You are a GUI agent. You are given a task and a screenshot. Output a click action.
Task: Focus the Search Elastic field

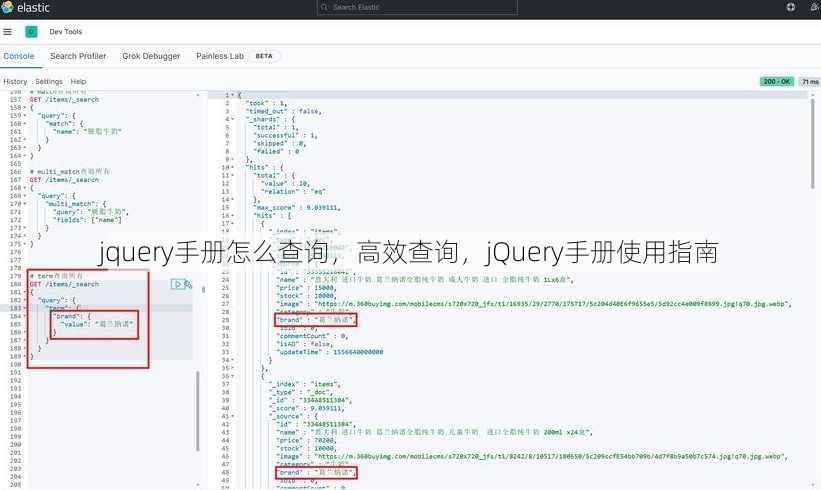[417, 7]
